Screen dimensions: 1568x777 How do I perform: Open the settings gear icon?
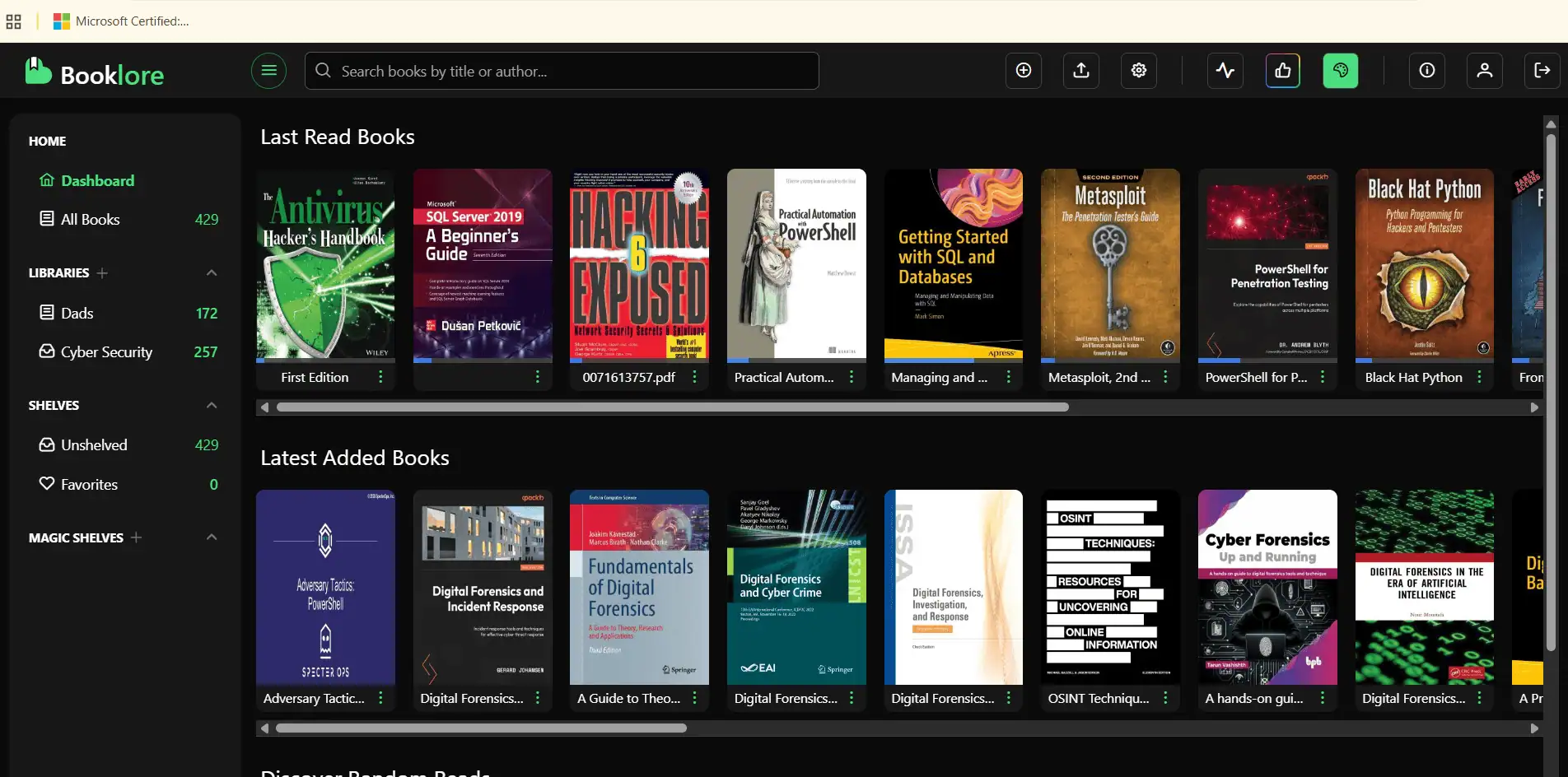1139,71
